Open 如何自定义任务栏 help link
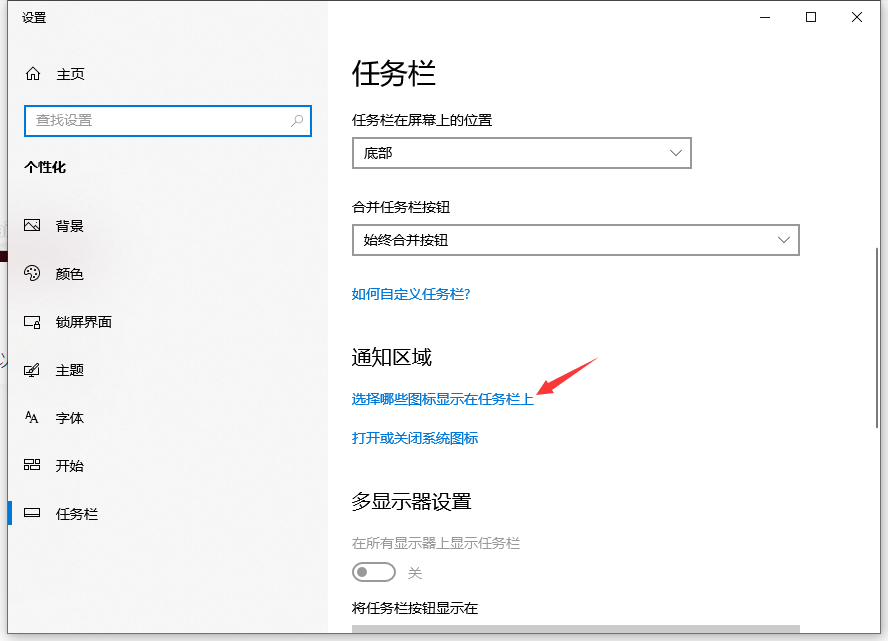This screenshot has height=641, width=888. (411, 294)
